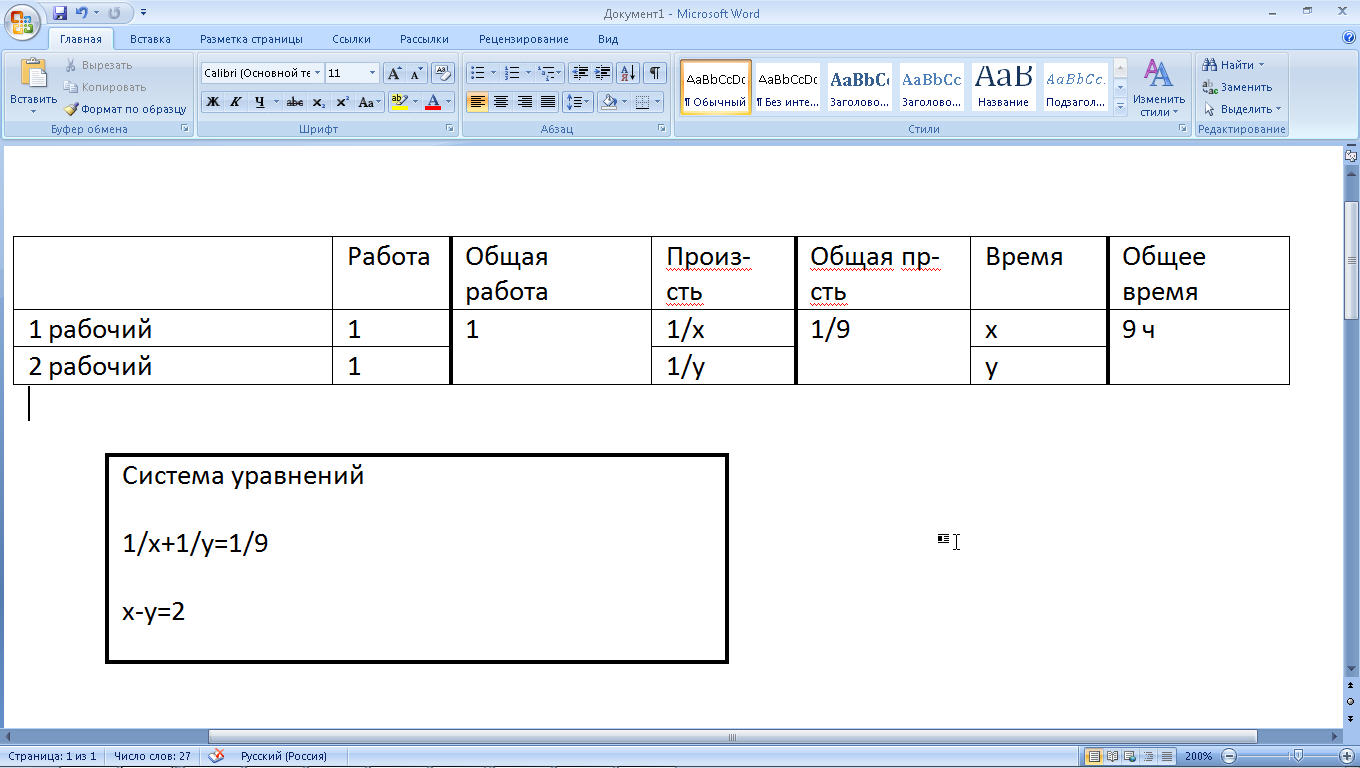
Task: Click the spelling check icon in status bar
Action: pyautogui.click(x=216, y=756)
